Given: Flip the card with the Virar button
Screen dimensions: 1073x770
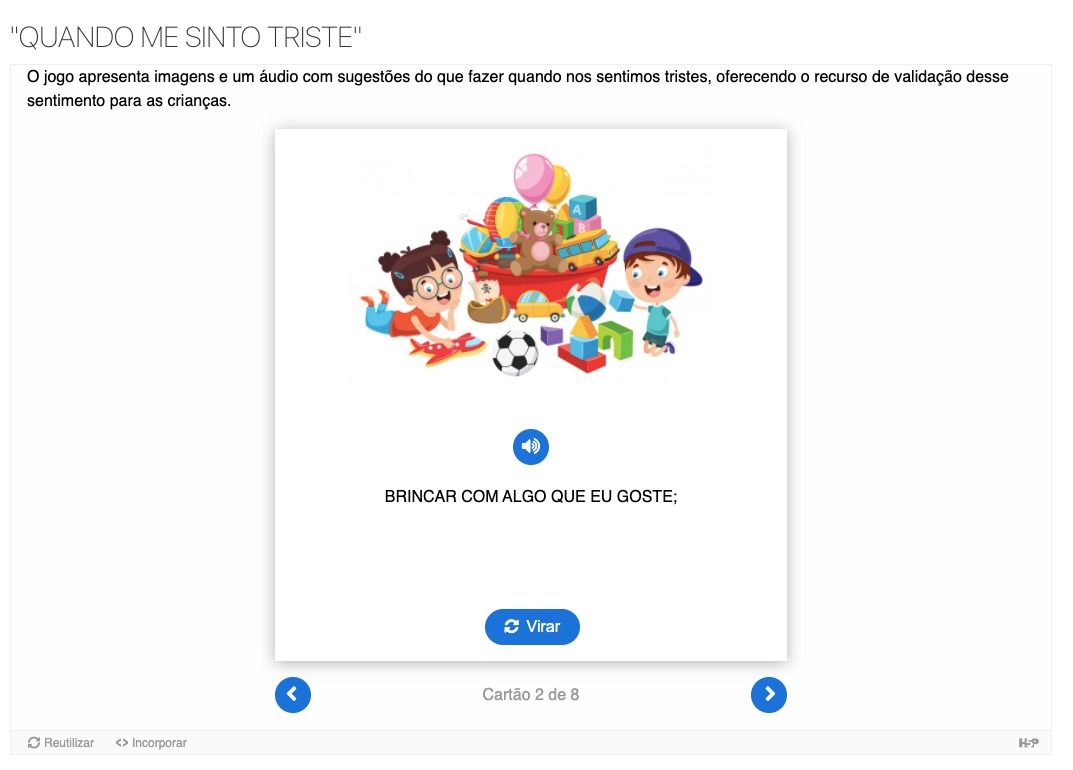Looking at the screenshot, I should (532, 627).
